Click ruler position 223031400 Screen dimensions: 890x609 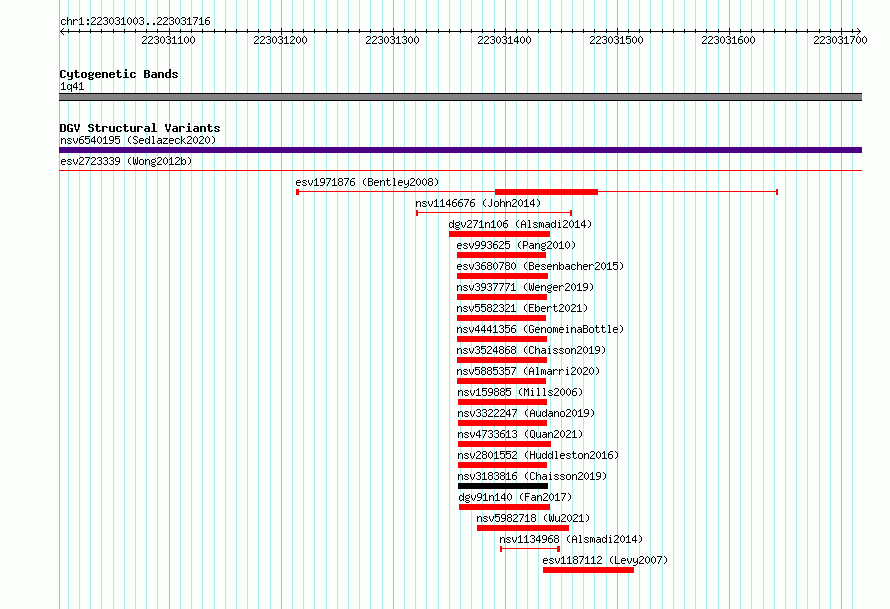(504, 40)
